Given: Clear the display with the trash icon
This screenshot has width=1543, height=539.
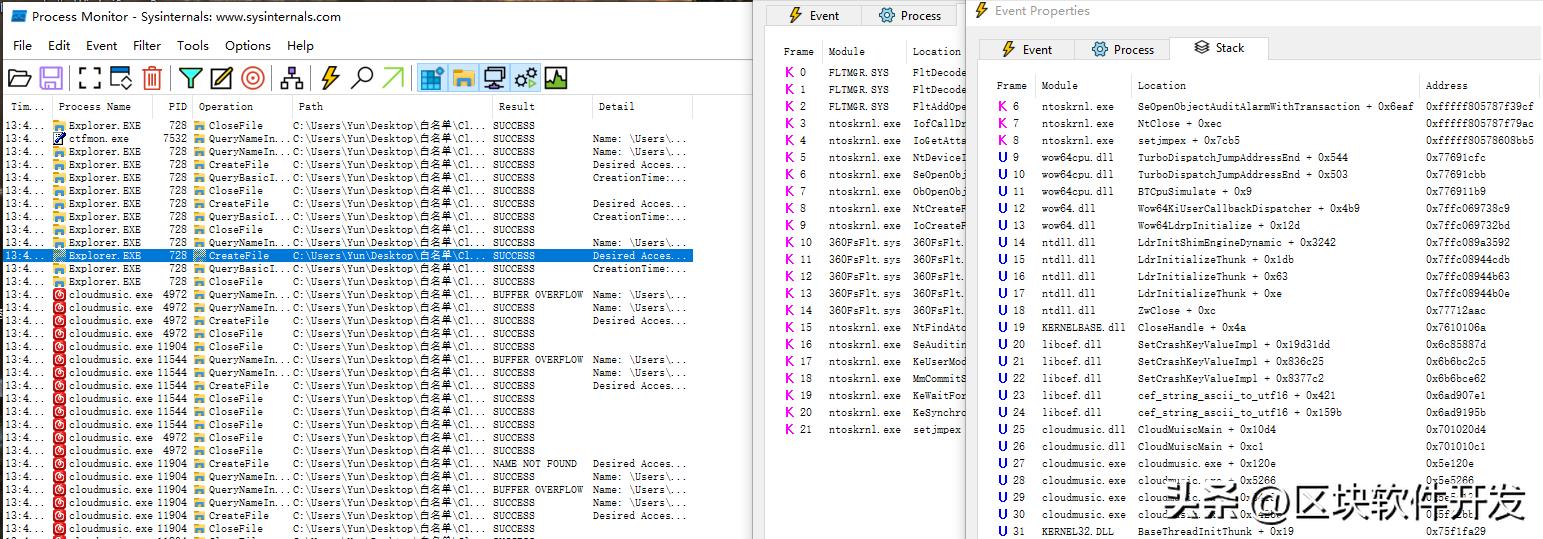Looking at the screenshot, I should [x=152, y=78].
